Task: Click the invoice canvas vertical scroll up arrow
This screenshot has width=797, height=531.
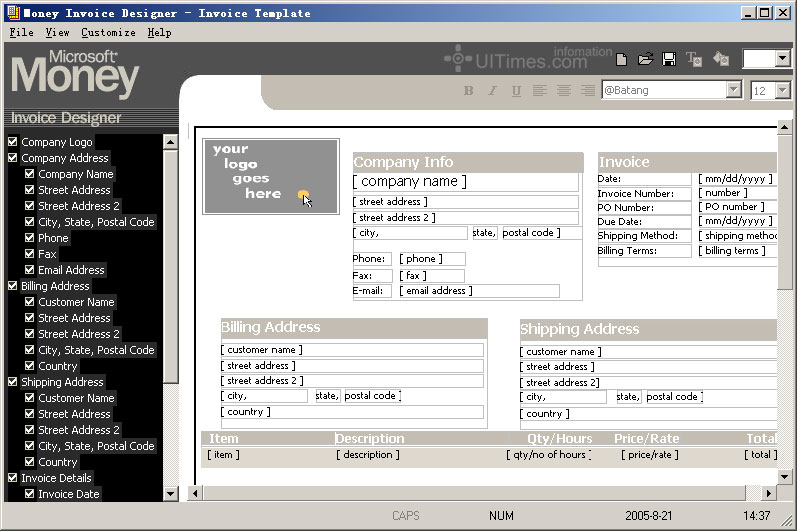Action: click(x=784, y=127)
